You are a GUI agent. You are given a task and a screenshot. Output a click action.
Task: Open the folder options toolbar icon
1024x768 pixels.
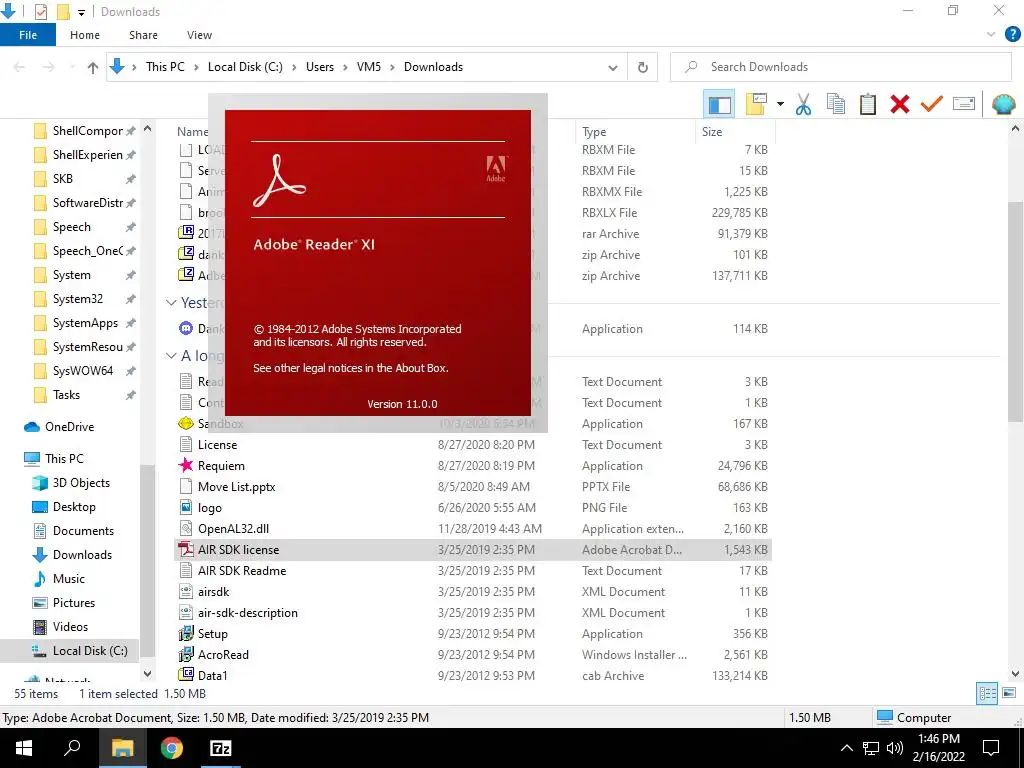point(756,104)
